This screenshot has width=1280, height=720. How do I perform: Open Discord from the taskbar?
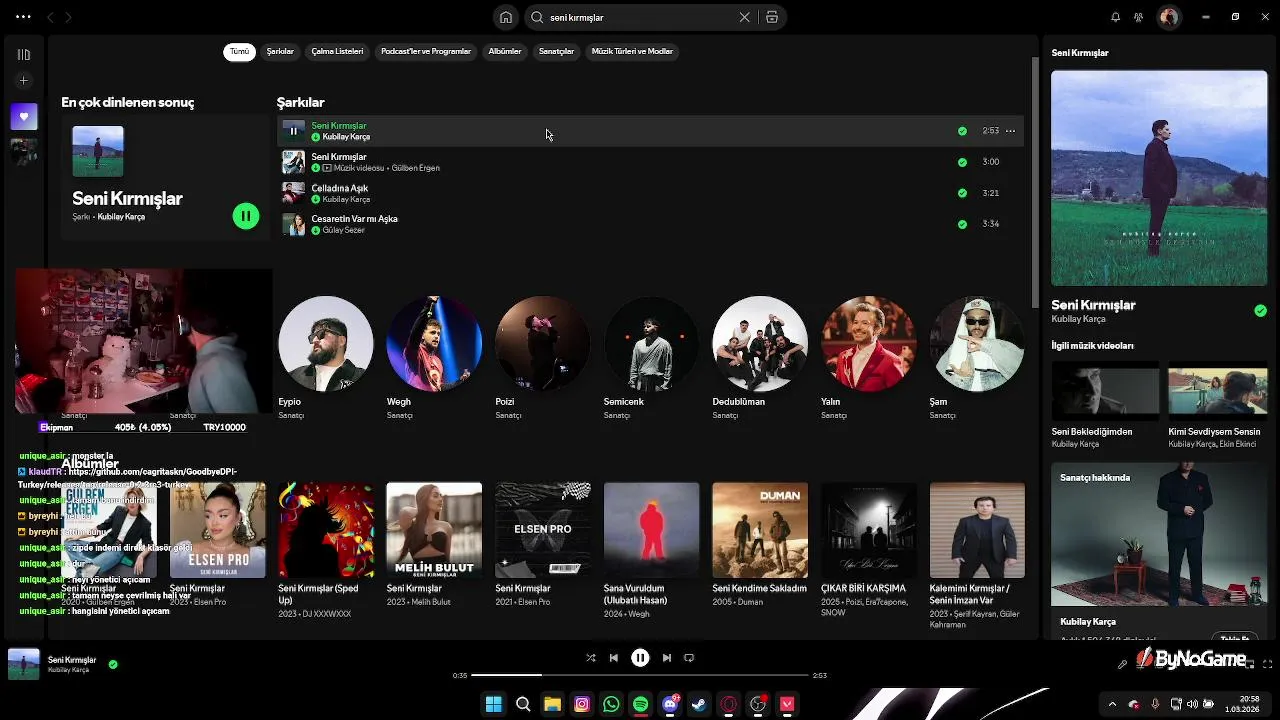click(670, 704)
